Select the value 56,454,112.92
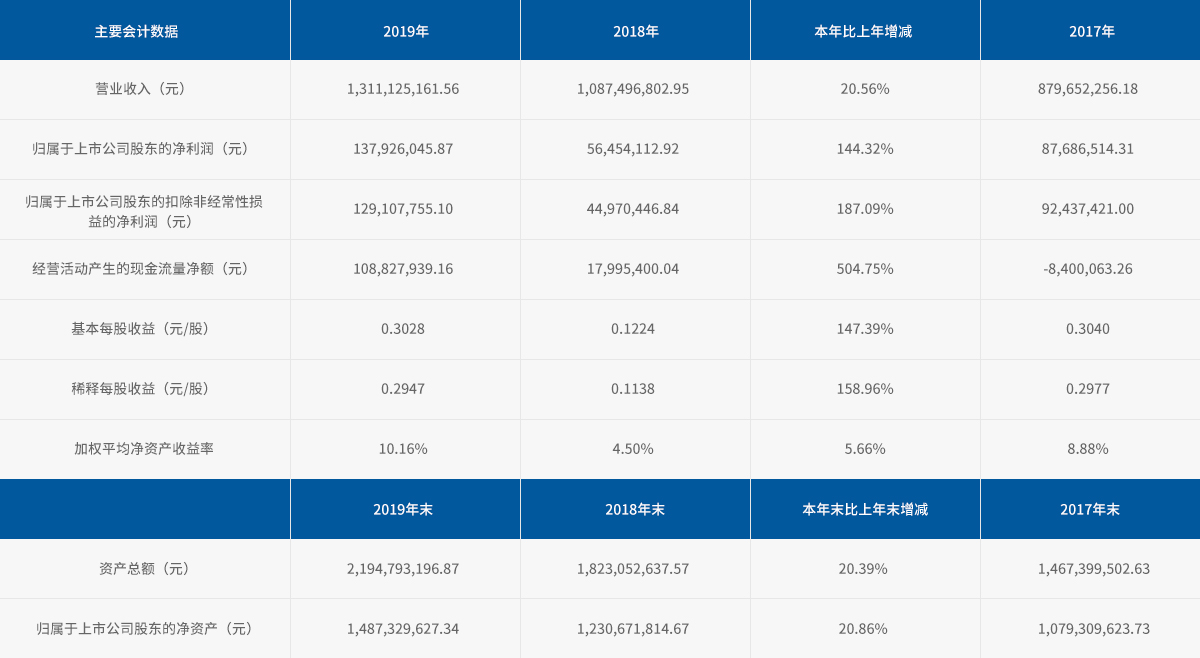The height and width of the screenshot is (658, 1200). [x=633, y=149]
